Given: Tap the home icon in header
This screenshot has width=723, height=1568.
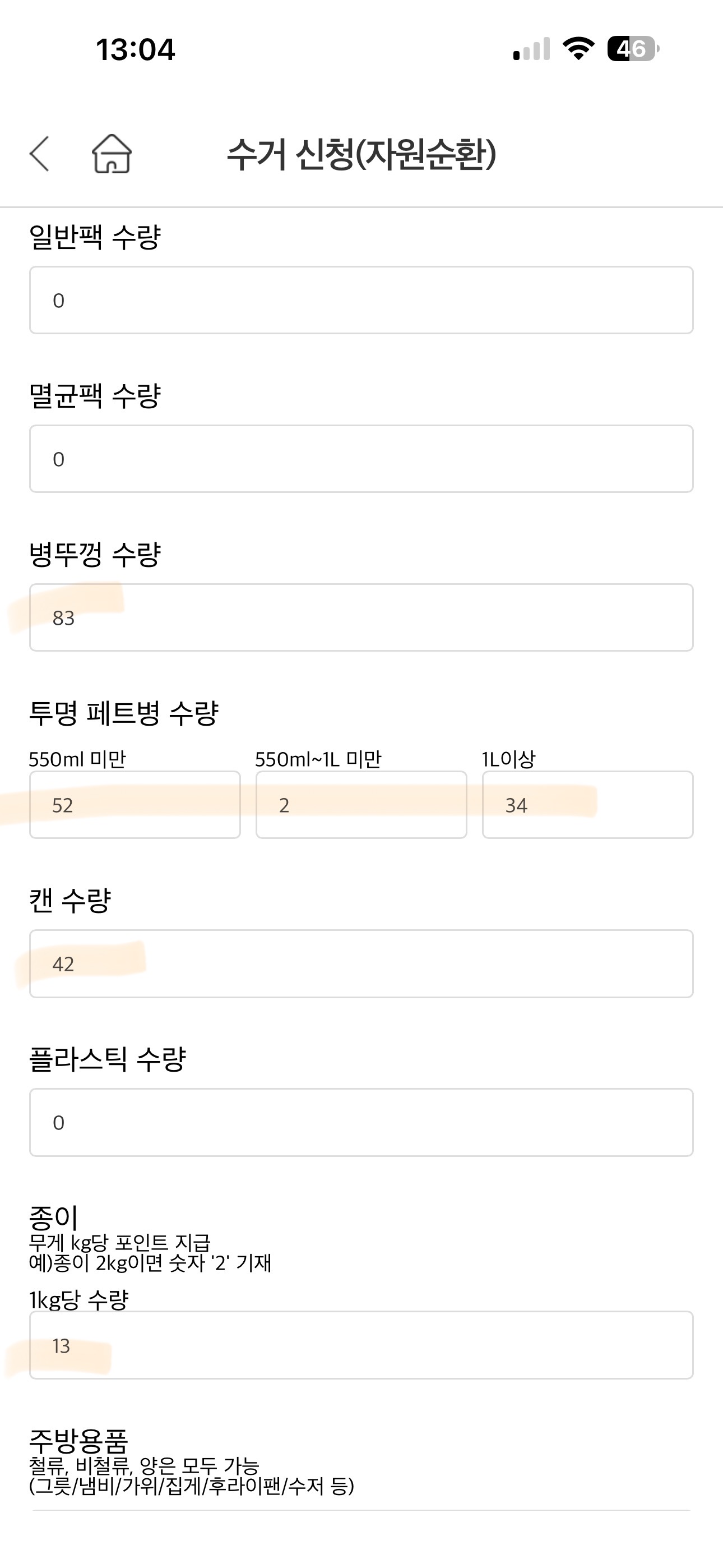Looking at the screenshot, I should tap(112, 154).
